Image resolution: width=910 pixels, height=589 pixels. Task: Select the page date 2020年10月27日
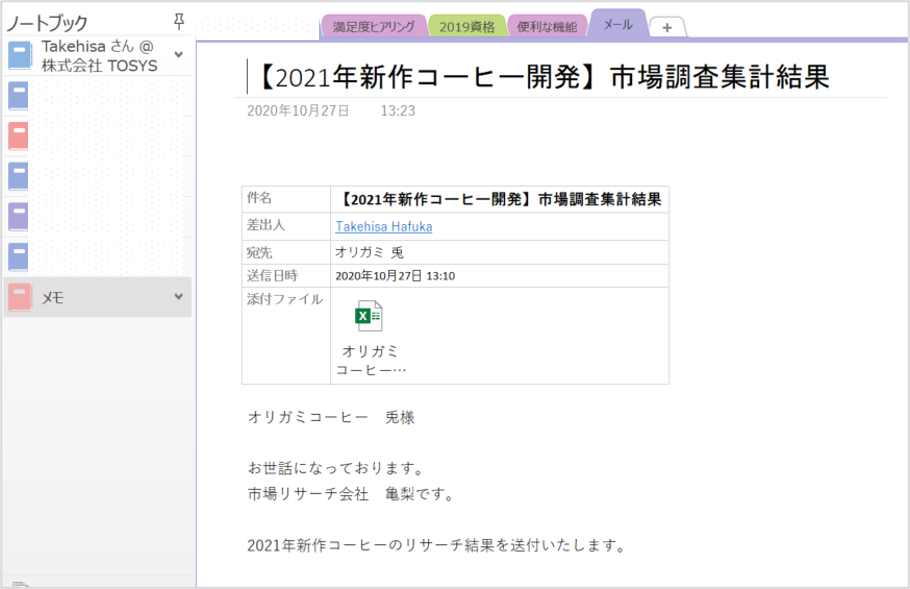[298, 111]
